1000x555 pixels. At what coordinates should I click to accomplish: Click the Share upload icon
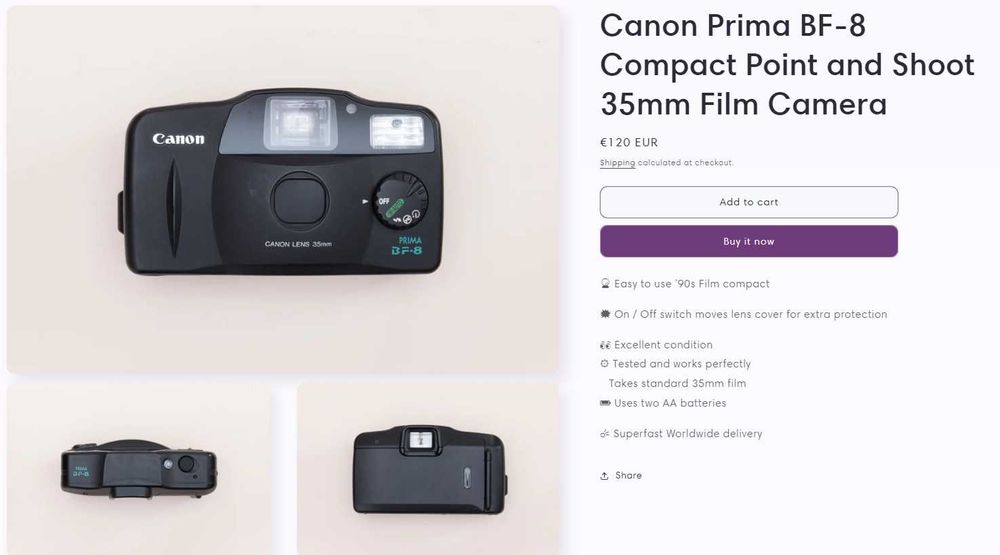click(x=605, y=476)
